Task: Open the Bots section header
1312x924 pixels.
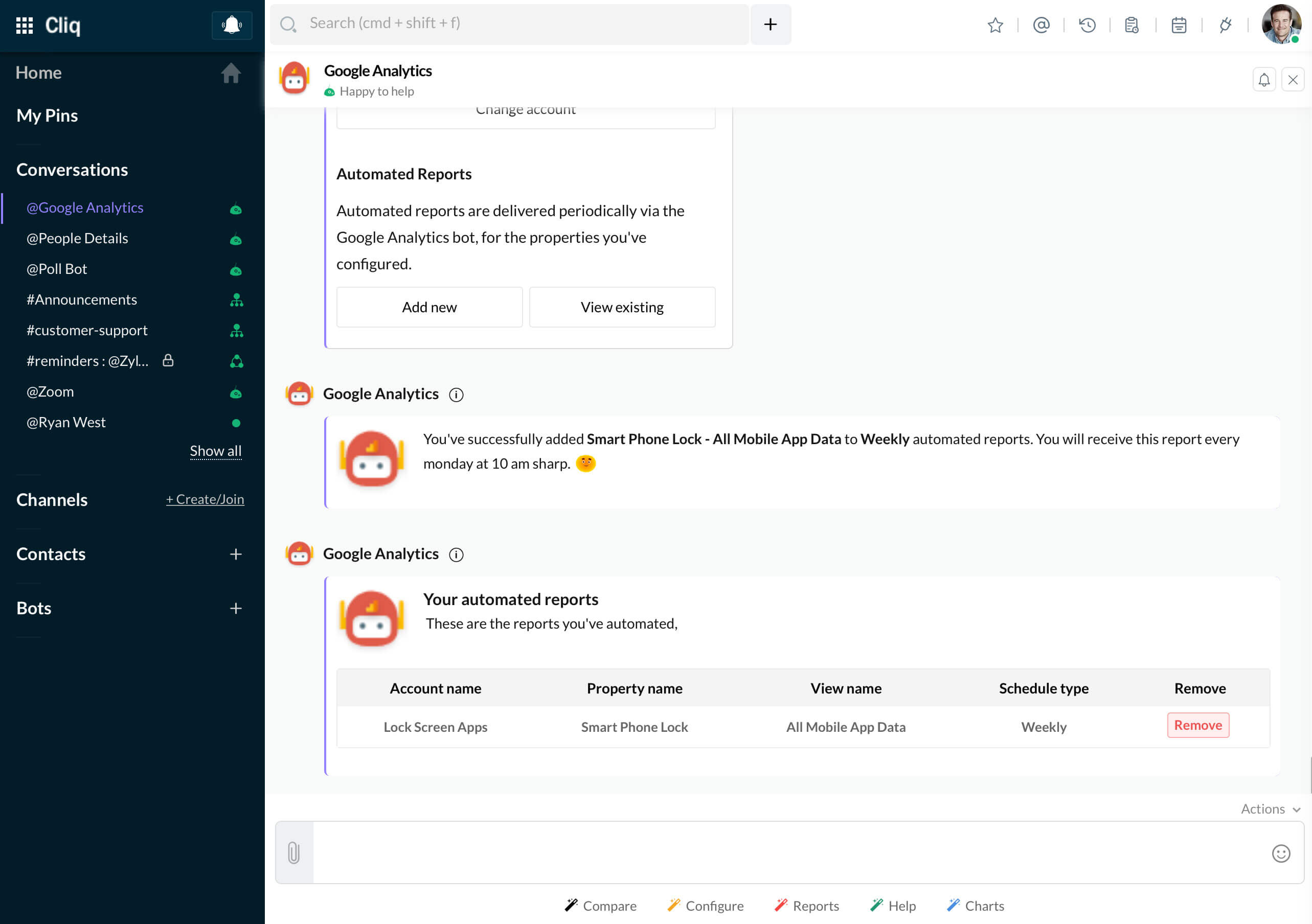Action: 34,609
